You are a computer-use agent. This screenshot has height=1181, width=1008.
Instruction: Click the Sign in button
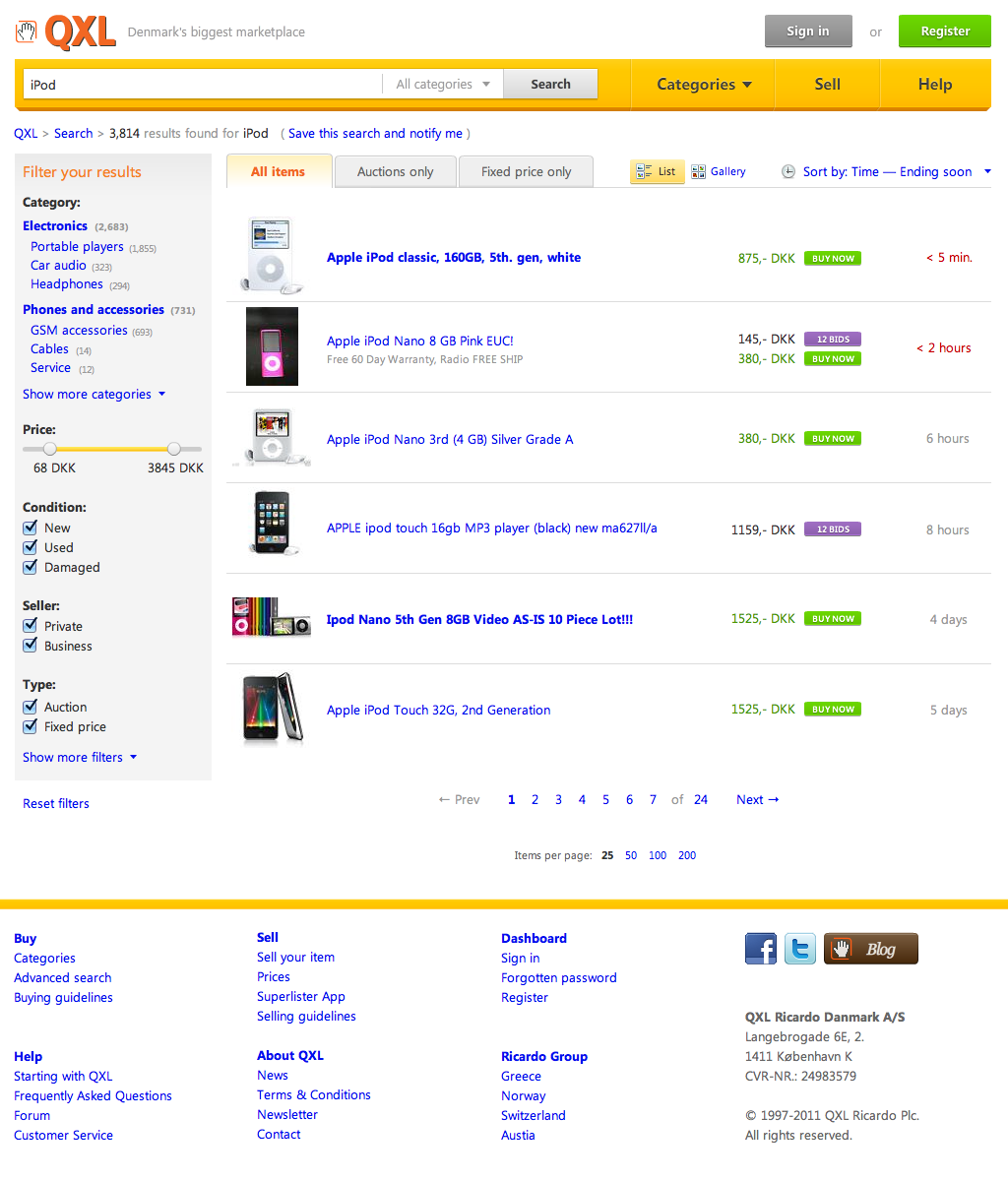click(x=807, y=31)
